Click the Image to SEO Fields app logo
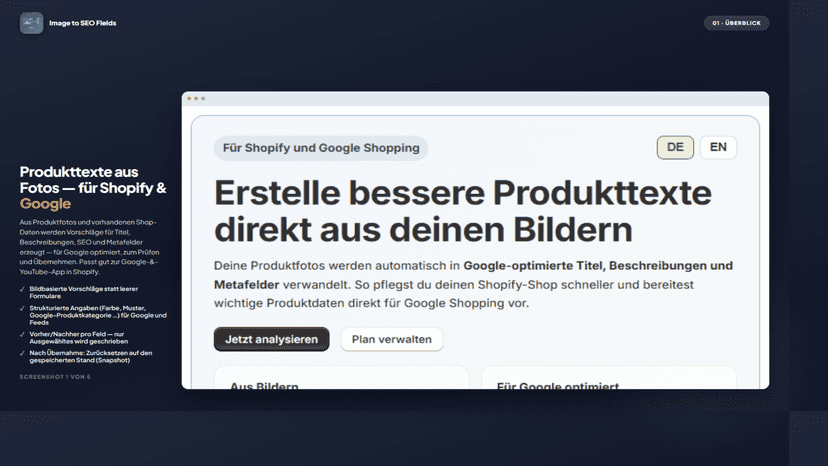This screenshot has height=466, width=828. pyautogui.click(x=31, y=23)
